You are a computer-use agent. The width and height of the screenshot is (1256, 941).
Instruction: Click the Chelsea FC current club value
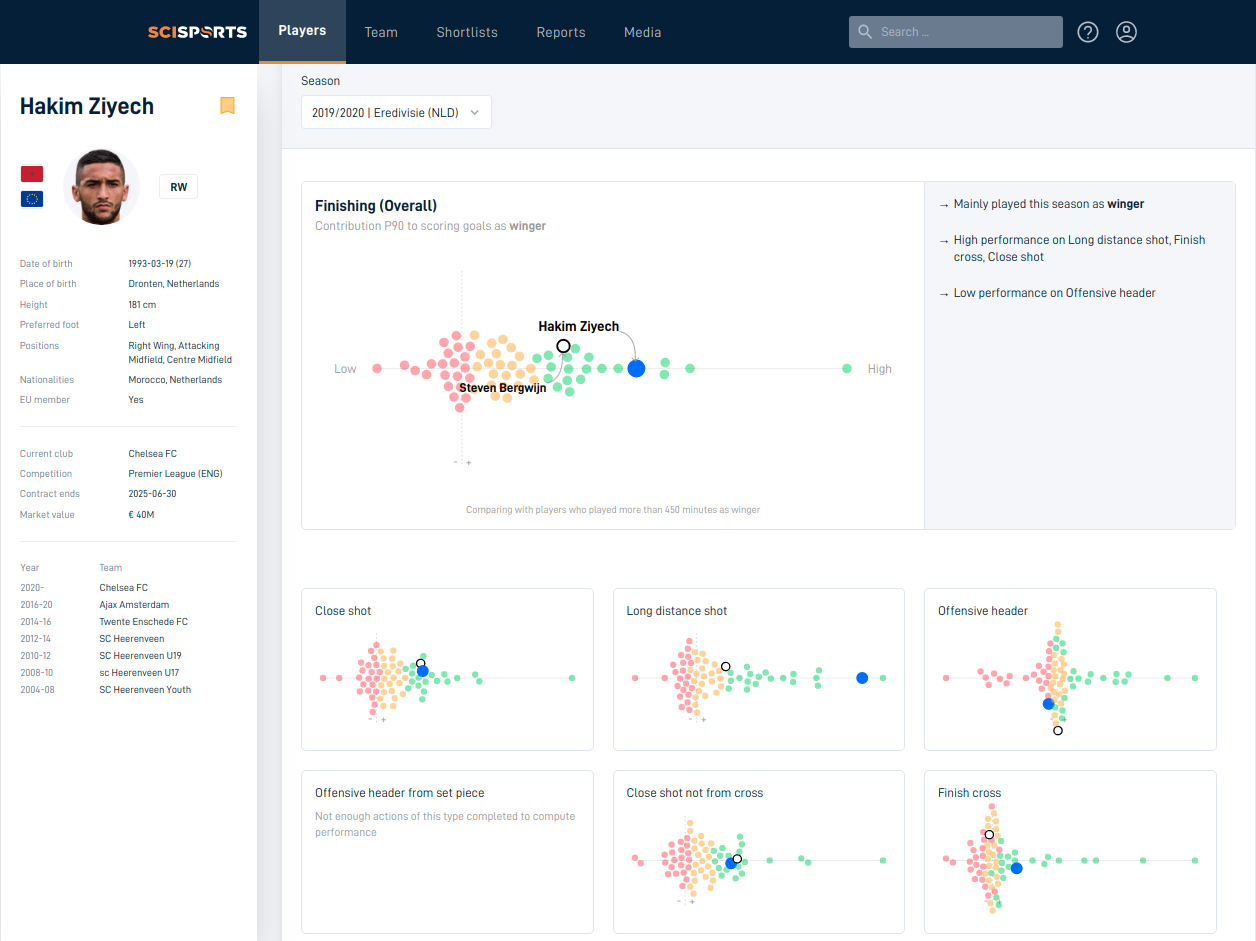tap(153, 454)
